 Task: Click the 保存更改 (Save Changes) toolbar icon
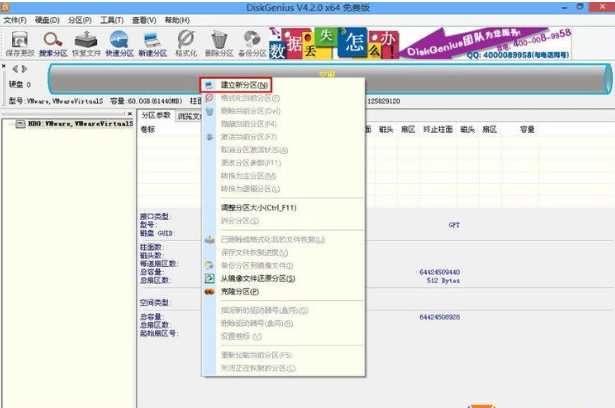[19, 43]
